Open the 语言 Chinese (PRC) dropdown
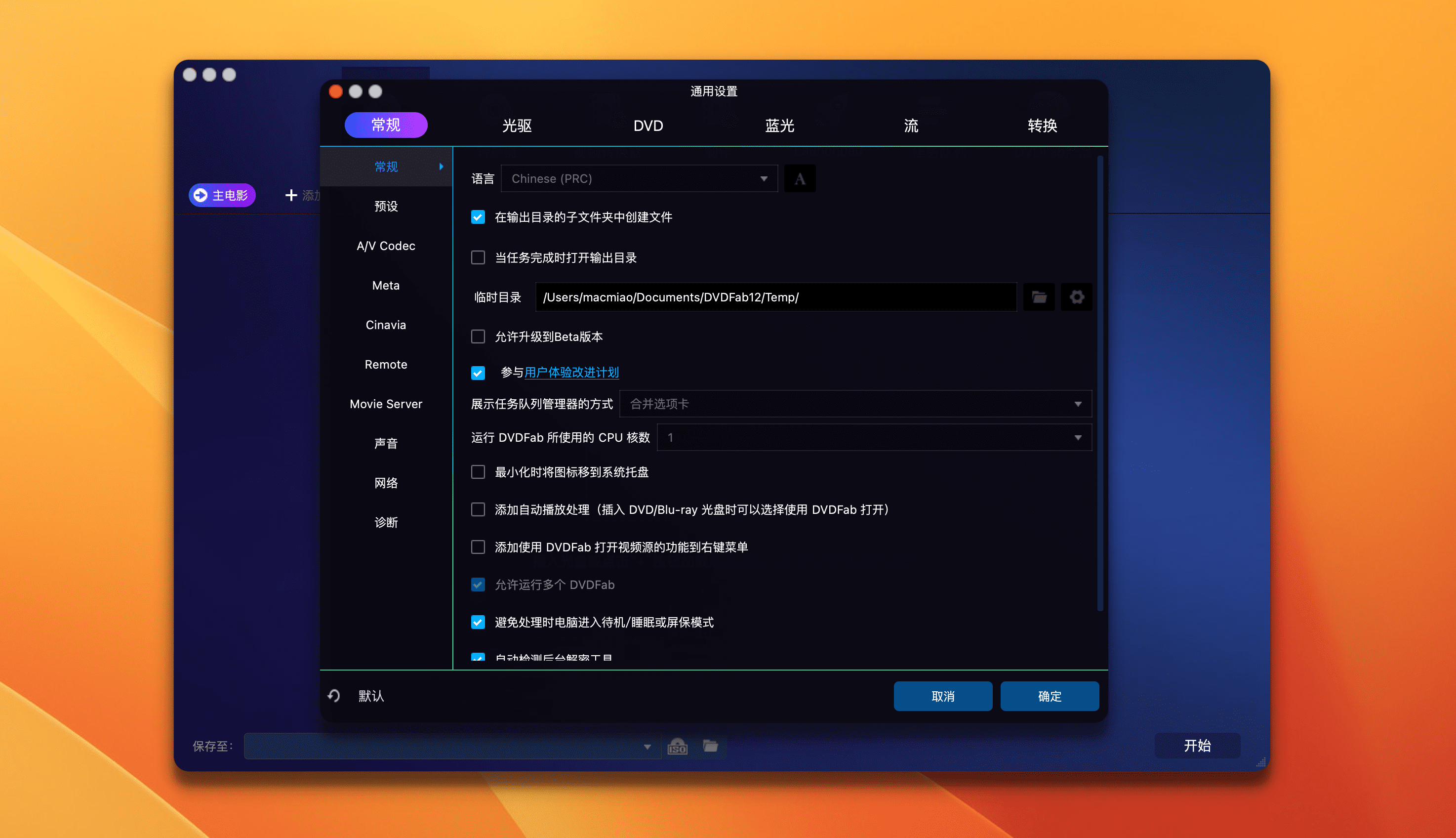Screen dimensions: 1456x838 pos(639,179)
